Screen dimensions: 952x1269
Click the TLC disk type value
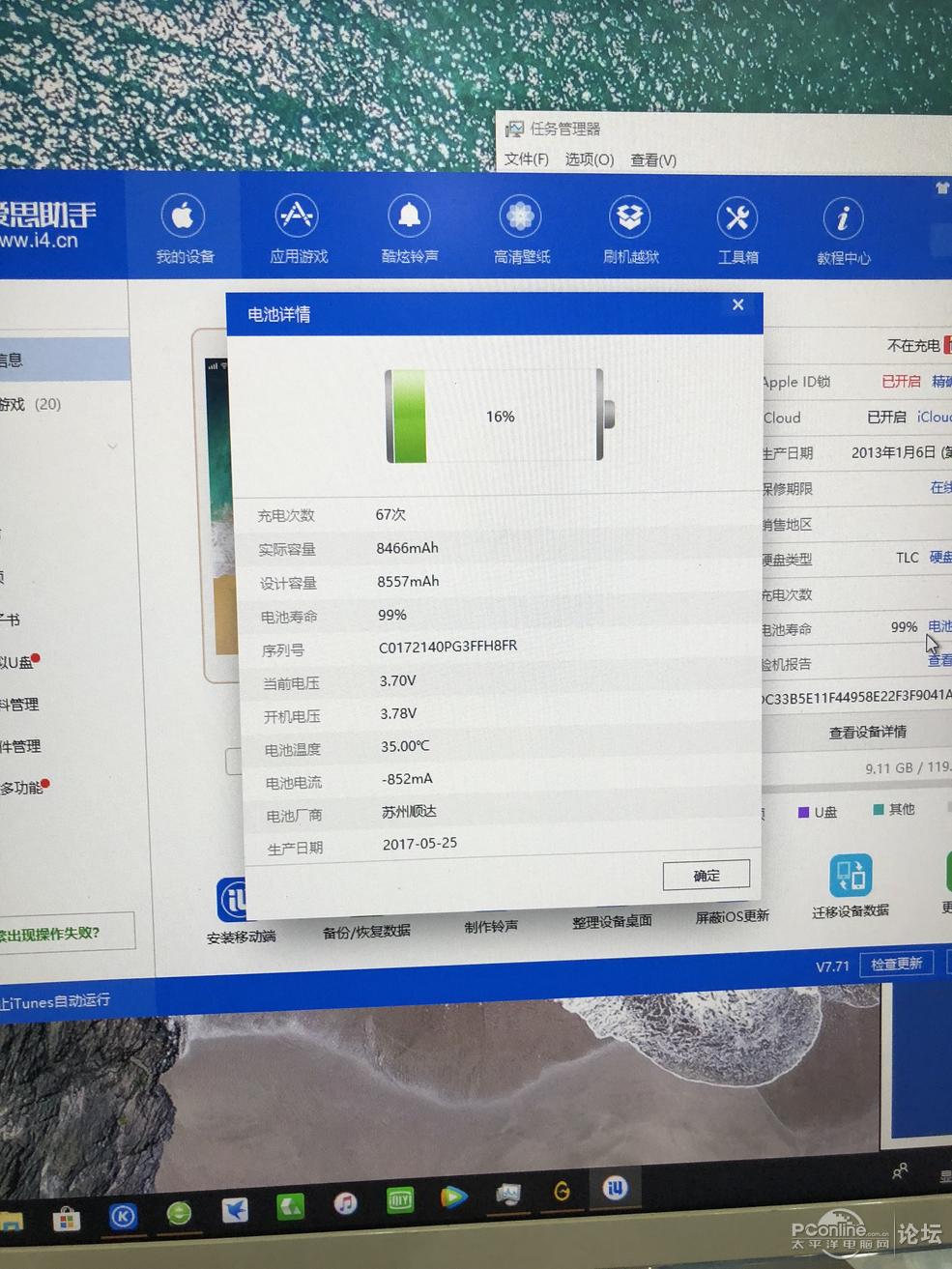coord(907,558)
